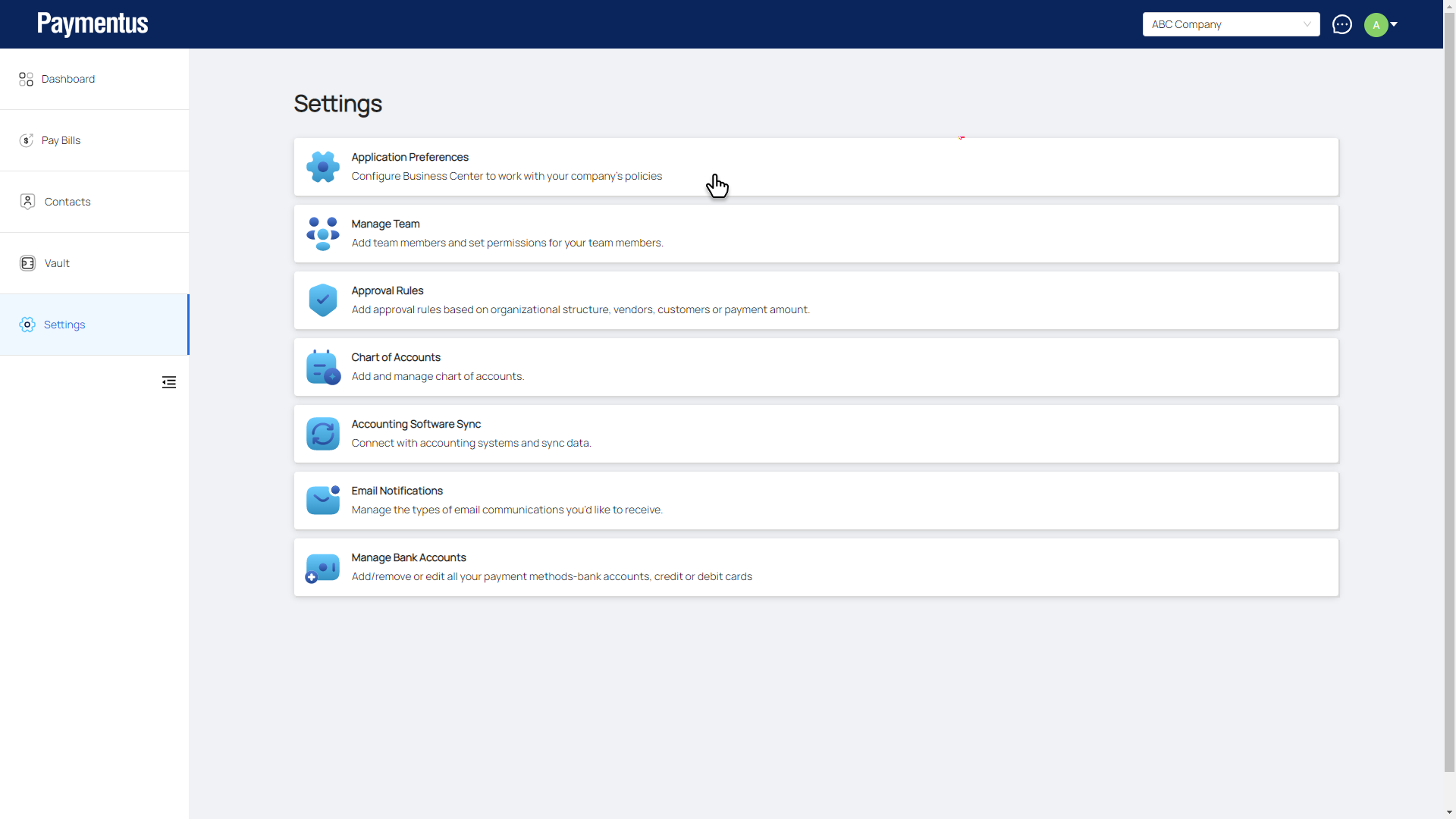Click the Manage Bank Accounts wallet icon
Viewport: 1456px width, 819px height.
coord(322,567)
